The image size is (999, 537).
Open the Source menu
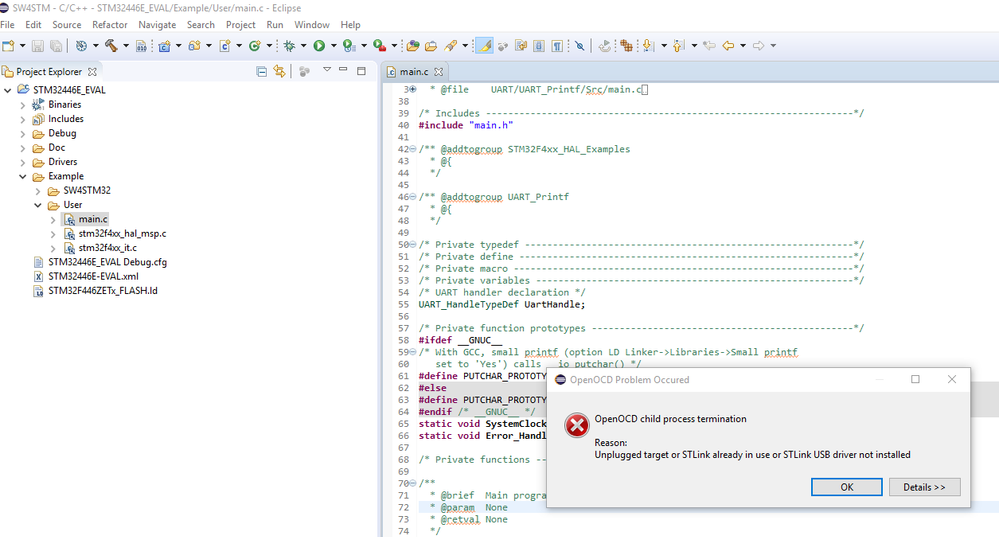click(67, 25)
